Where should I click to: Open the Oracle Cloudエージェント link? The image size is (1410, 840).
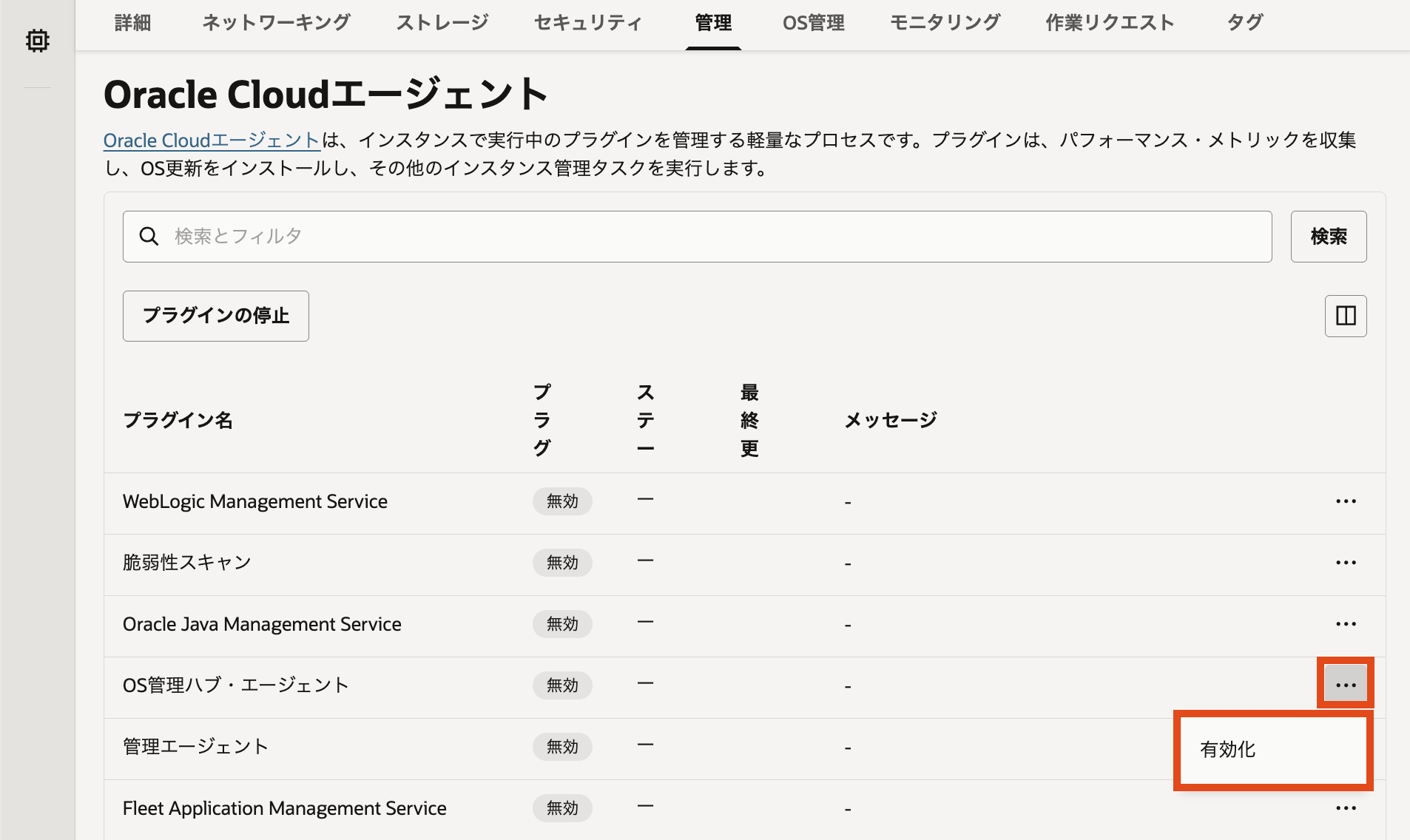pos(212,140)
